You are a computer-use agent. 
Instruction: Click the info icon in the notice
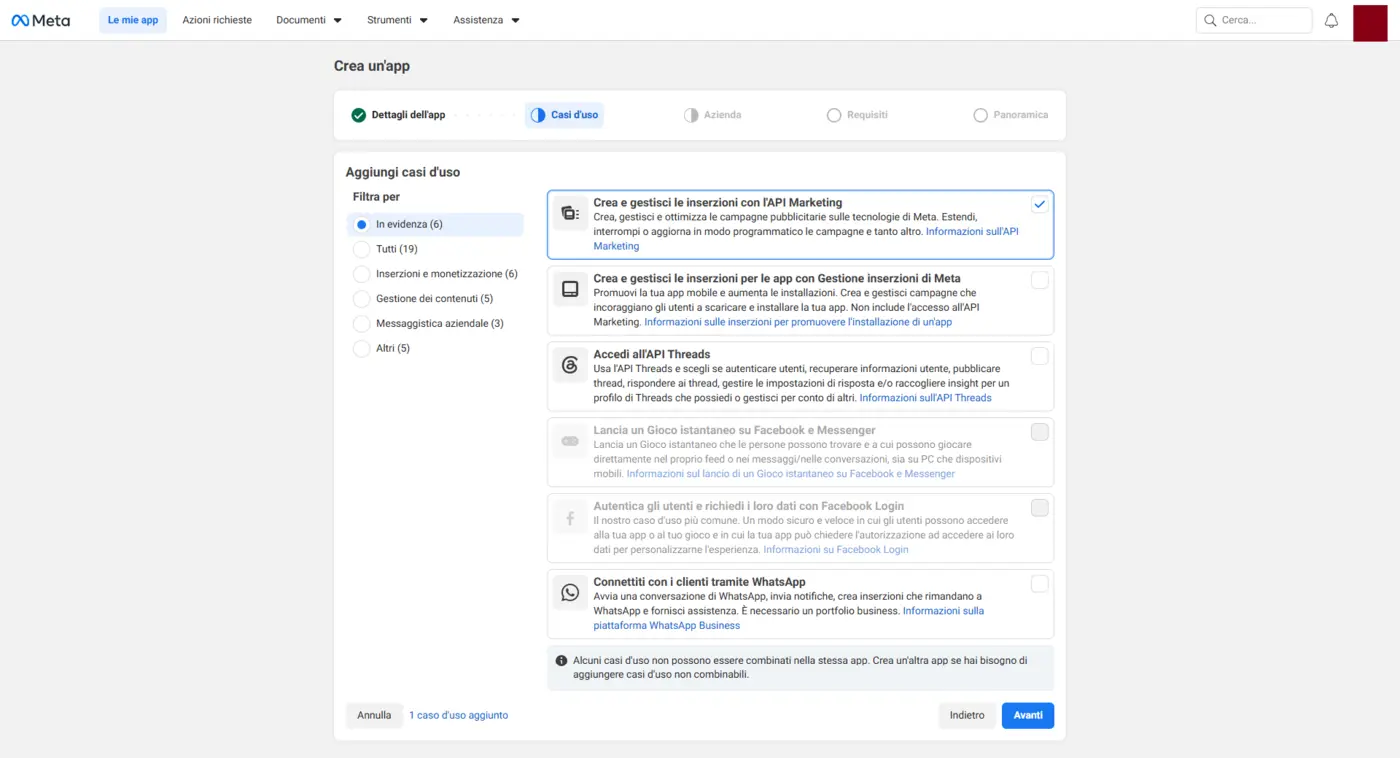(x=561, y=661)
